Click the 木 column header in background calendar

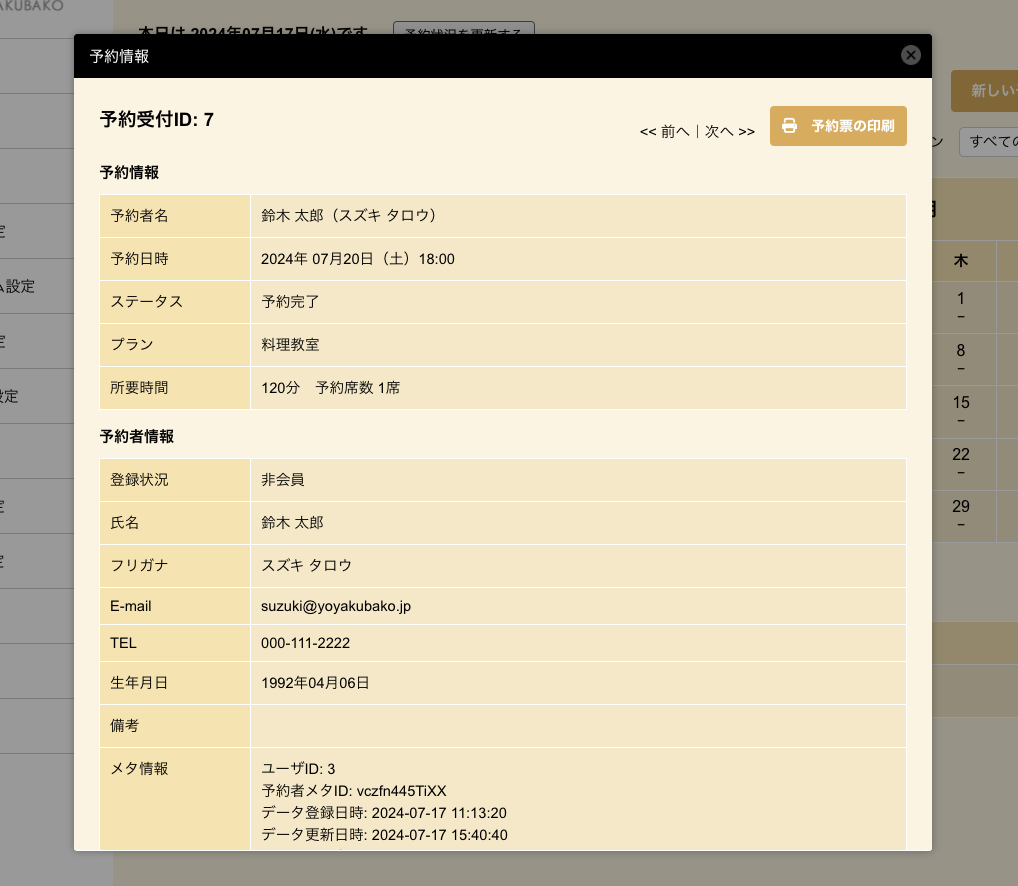click(x=961, y=261)
